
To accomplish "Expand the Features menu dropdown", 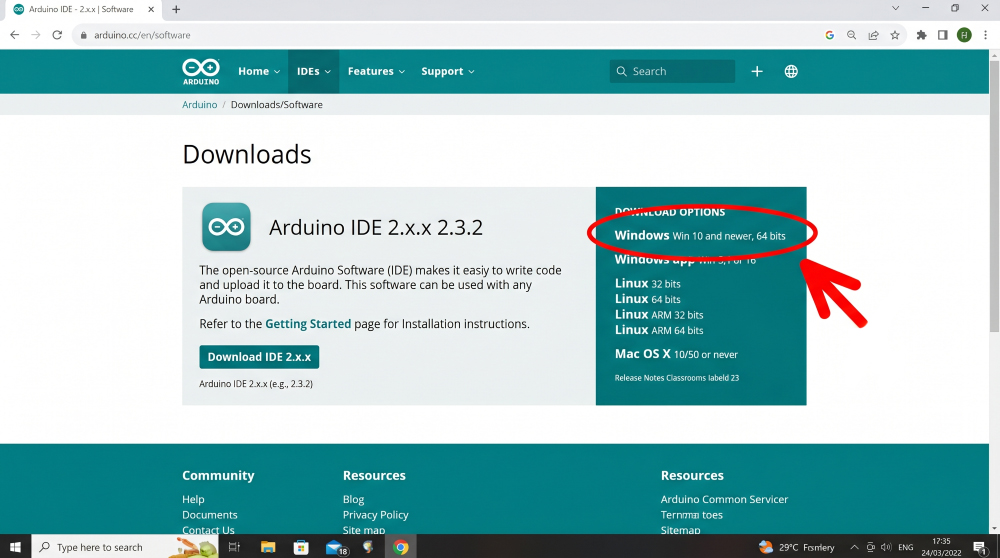I will point(376,71).
